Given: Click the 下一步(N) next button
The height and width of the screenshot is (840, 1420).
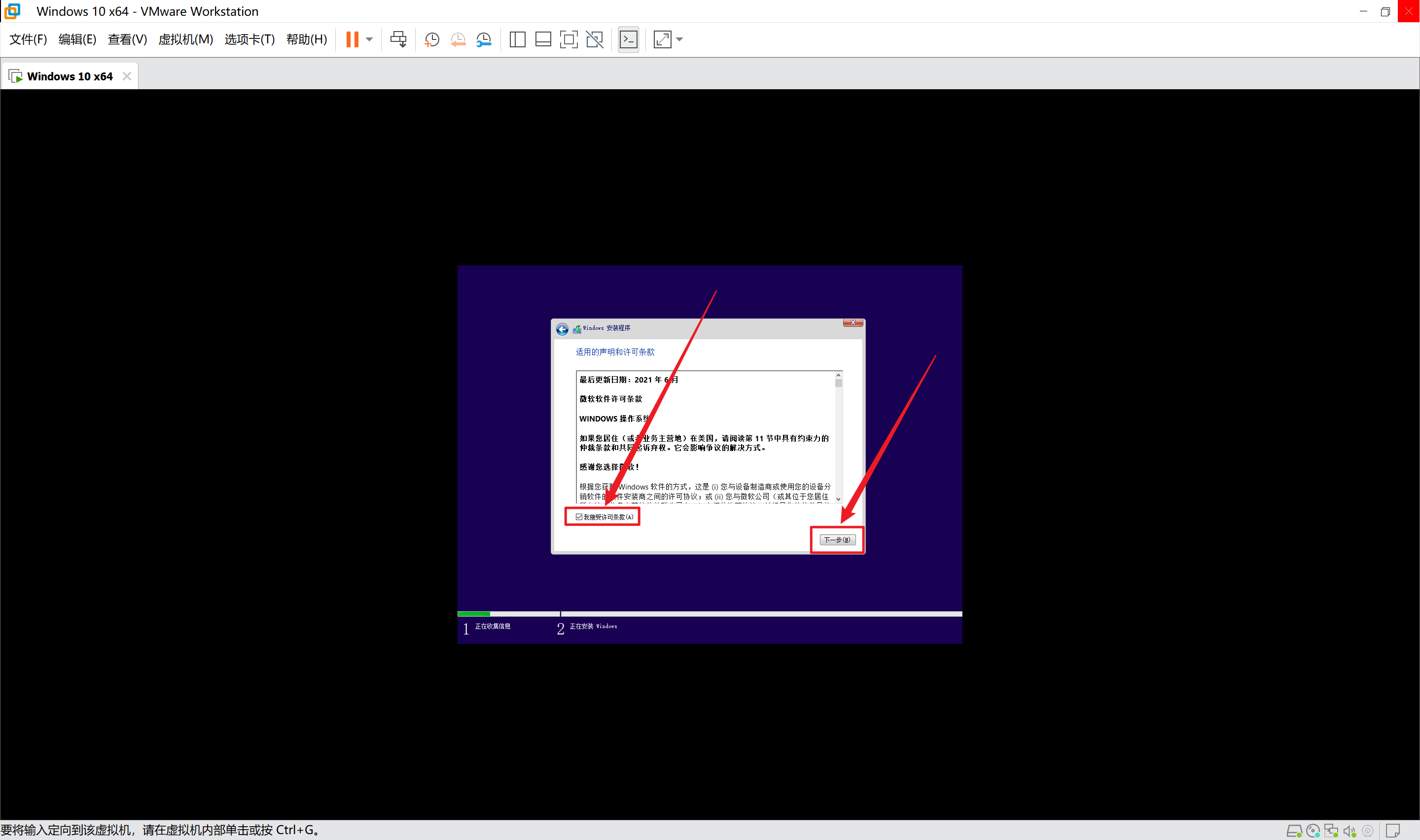Looking at the screenshot, I should pos(837,539).
